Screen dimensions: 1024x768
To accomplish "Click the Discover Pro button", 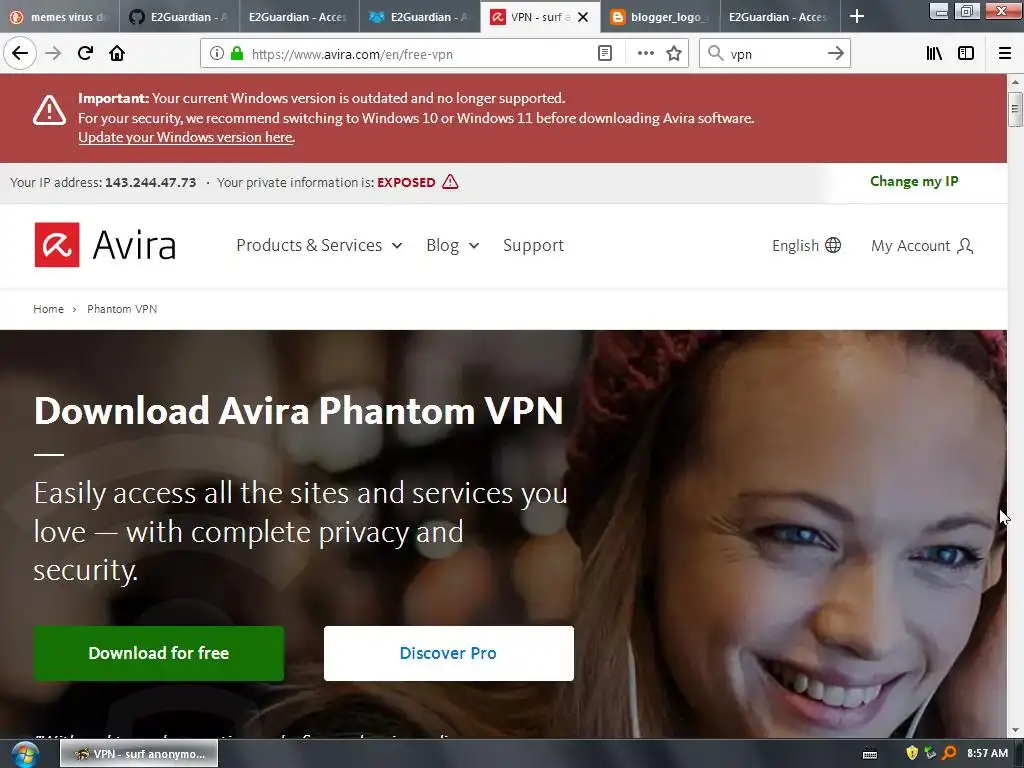I will (x=449, y=653).
